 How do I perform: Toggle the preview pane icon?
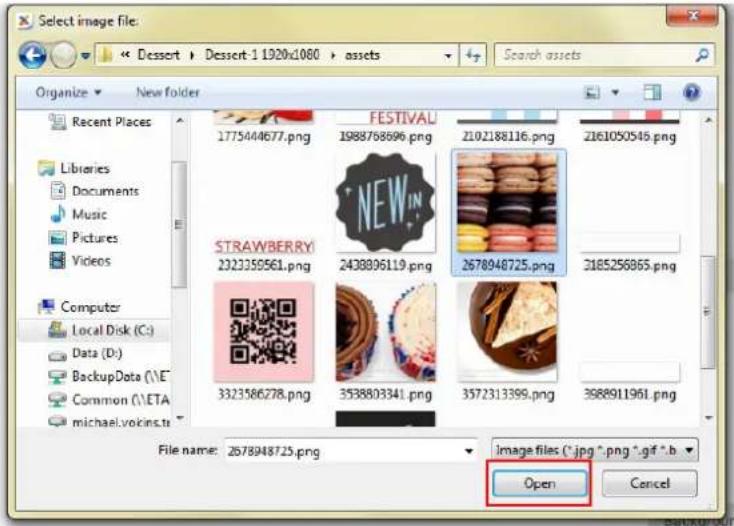pos(652,92)
